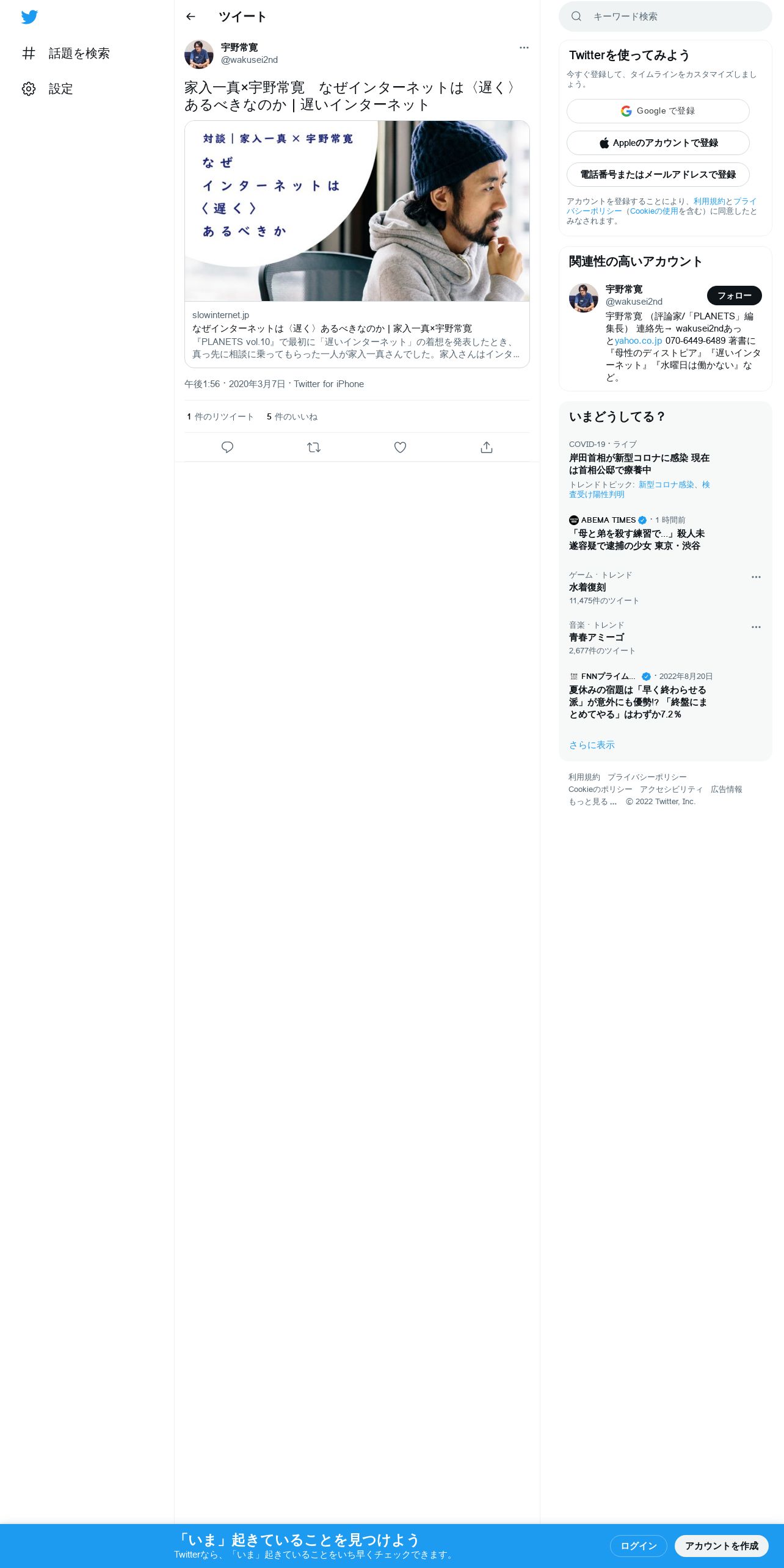Open more options for 青春アミーゴ trend
The width and height of the screenshot is (784, 1568).
756,627
